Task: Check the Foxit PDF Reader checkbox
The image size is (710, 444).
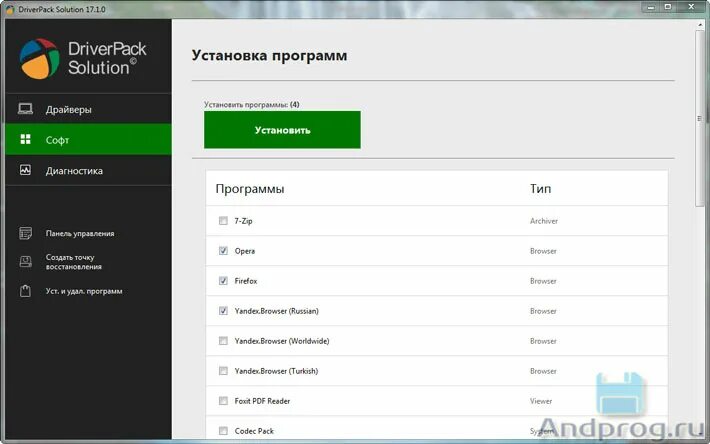Action: point(223,401)
